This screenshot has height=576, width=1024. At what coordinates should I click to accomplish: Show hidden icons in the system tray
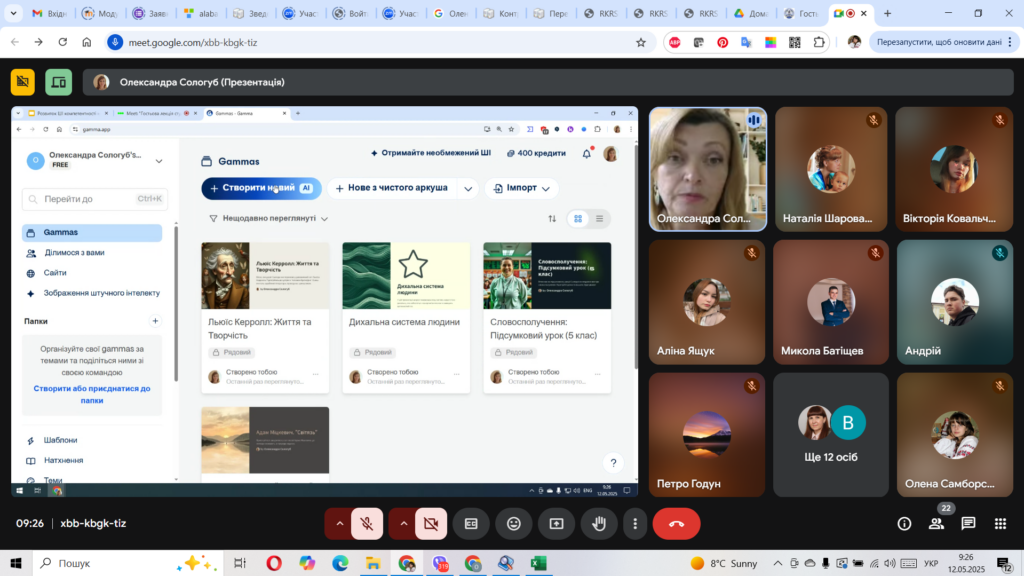777,563
